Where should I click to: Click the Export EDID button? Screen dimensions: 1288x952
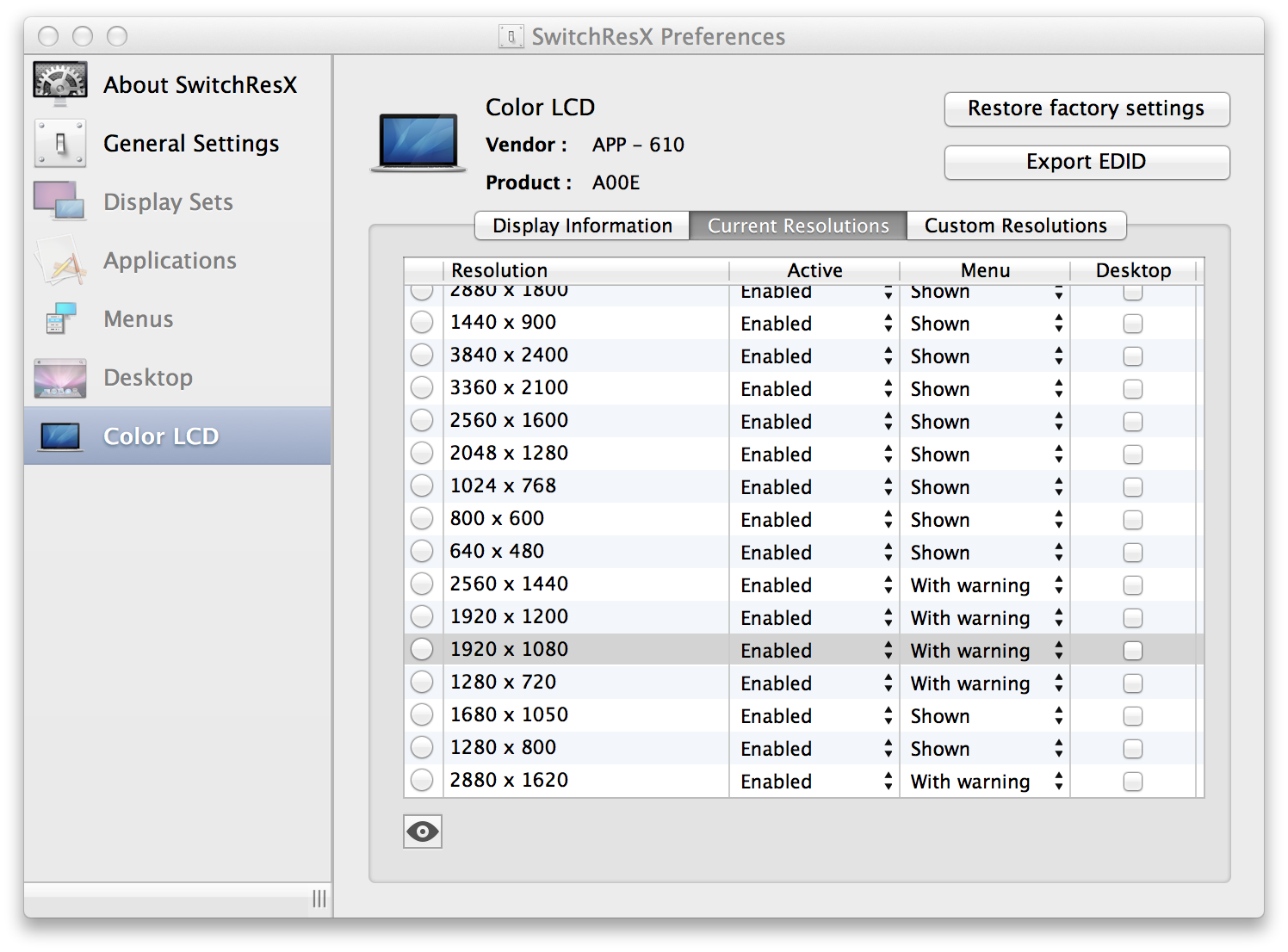tap(1087, 162)
